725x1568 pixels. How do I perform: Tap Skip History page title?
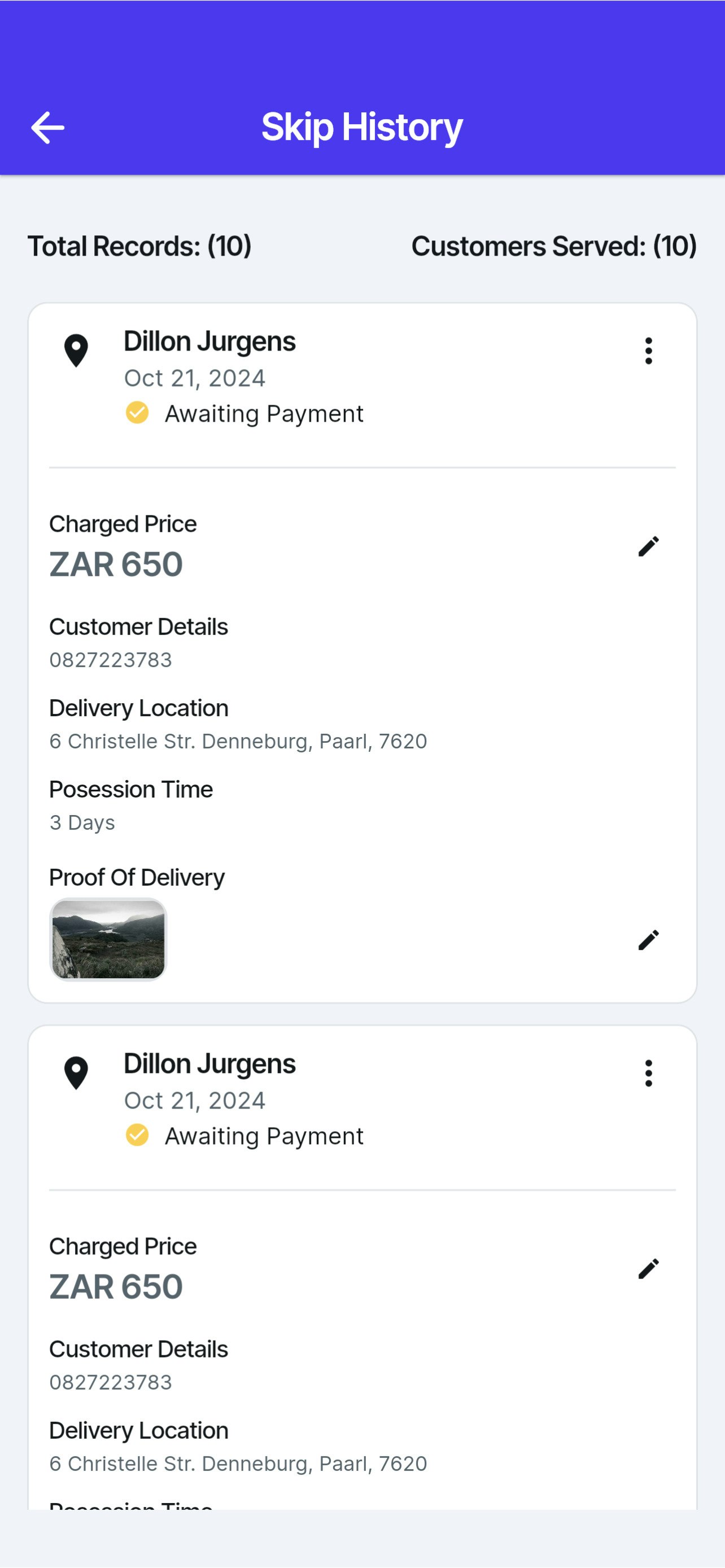pyautogui.click(x=362, y=127)
